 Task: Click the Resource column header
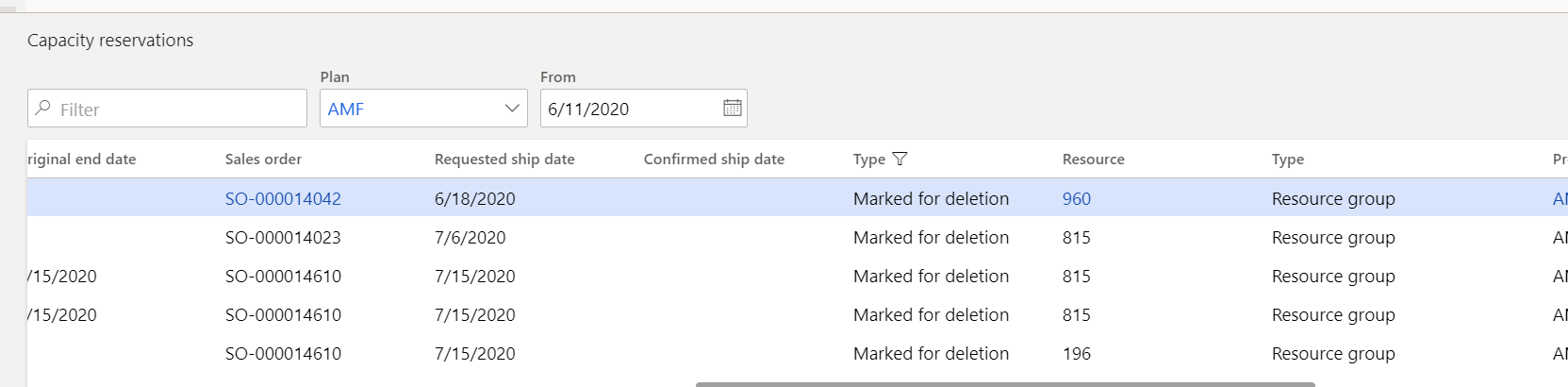coord(1093,160)
